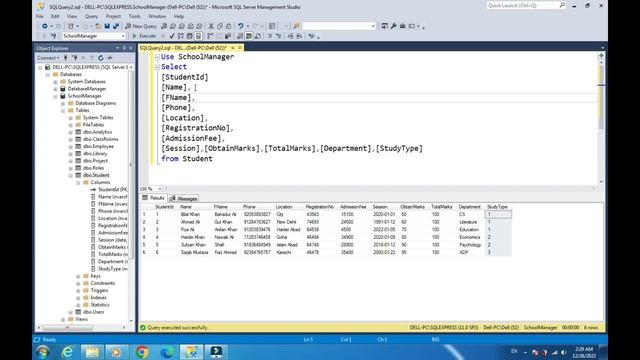Click Object Explorer connect plug icon
Screen dimensions: 640x360
(x=66, y=58)
